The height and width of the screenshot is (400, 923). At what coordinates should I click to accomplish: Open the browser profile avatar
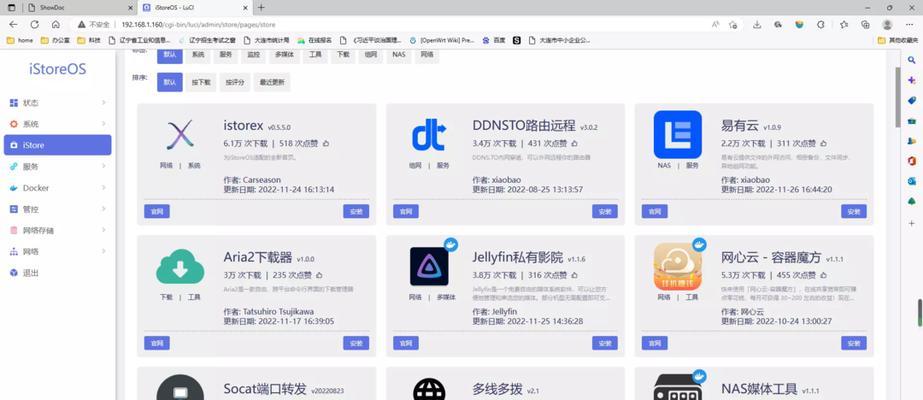[887, 24]
